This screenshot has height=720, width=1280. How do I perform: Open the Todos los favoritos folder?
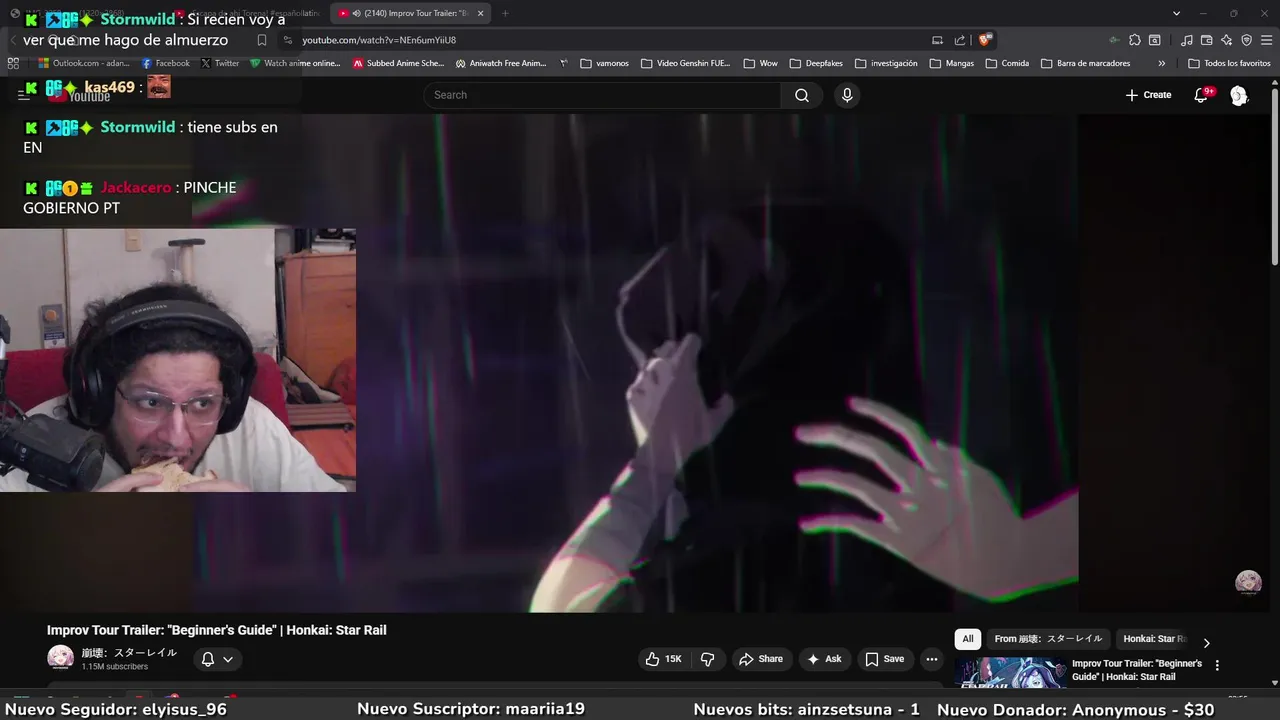click(x=1229, y=63)
